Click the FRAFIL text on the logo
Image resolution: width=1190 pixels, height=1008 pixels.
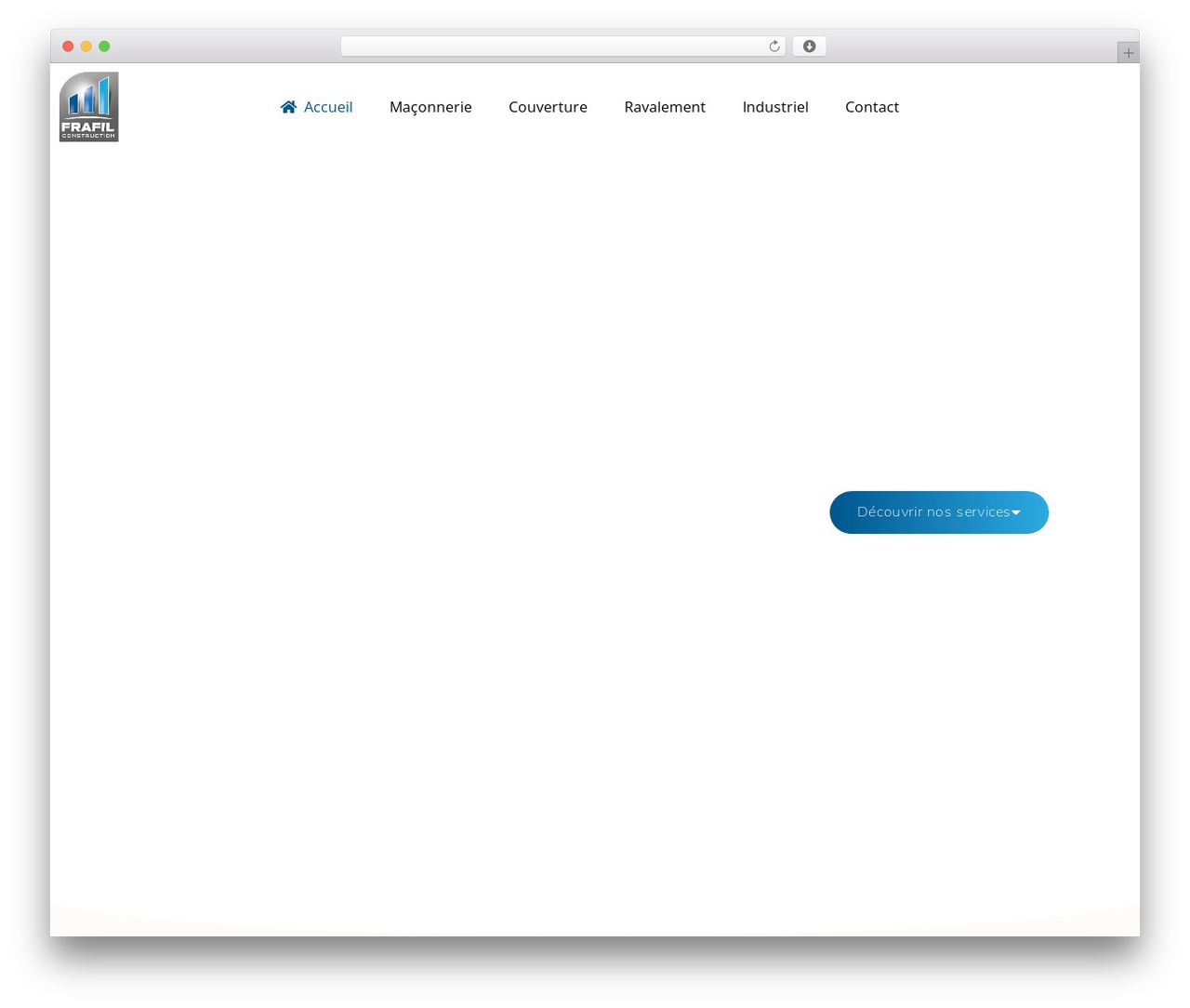[x=88, y=126]
